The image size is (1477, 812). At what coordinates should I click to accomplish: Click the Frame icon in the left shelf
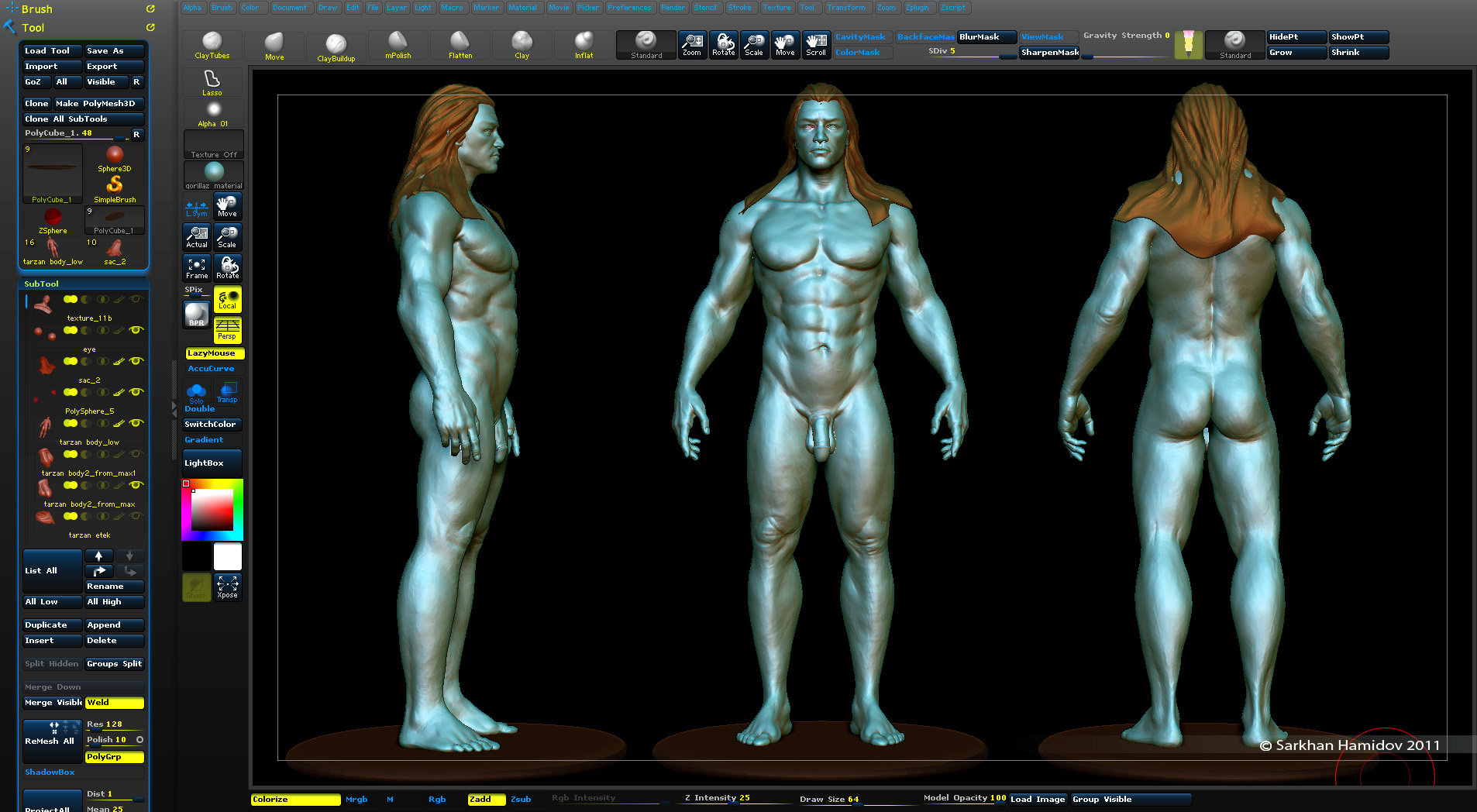[197, 268]
